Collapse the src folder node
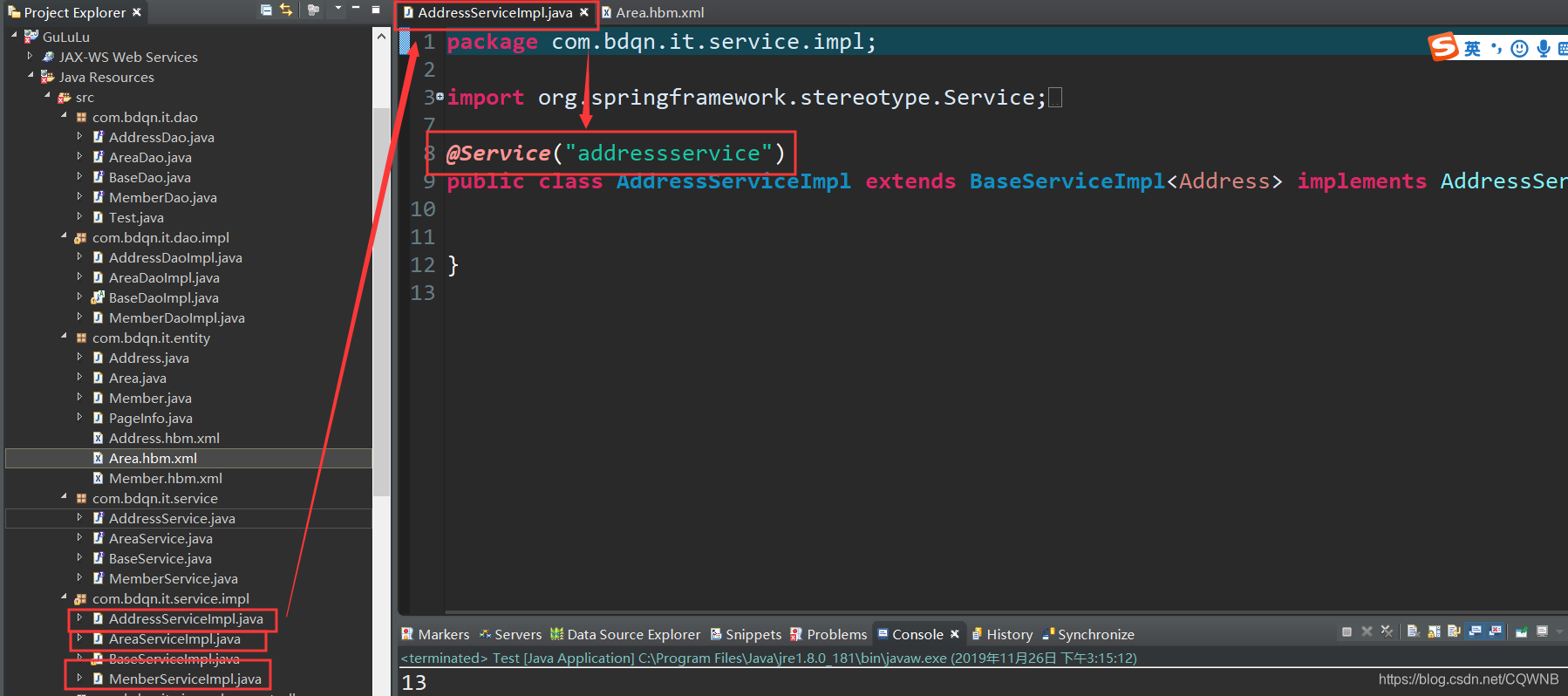The image size is (1568, 696). (x=47, y=96)
